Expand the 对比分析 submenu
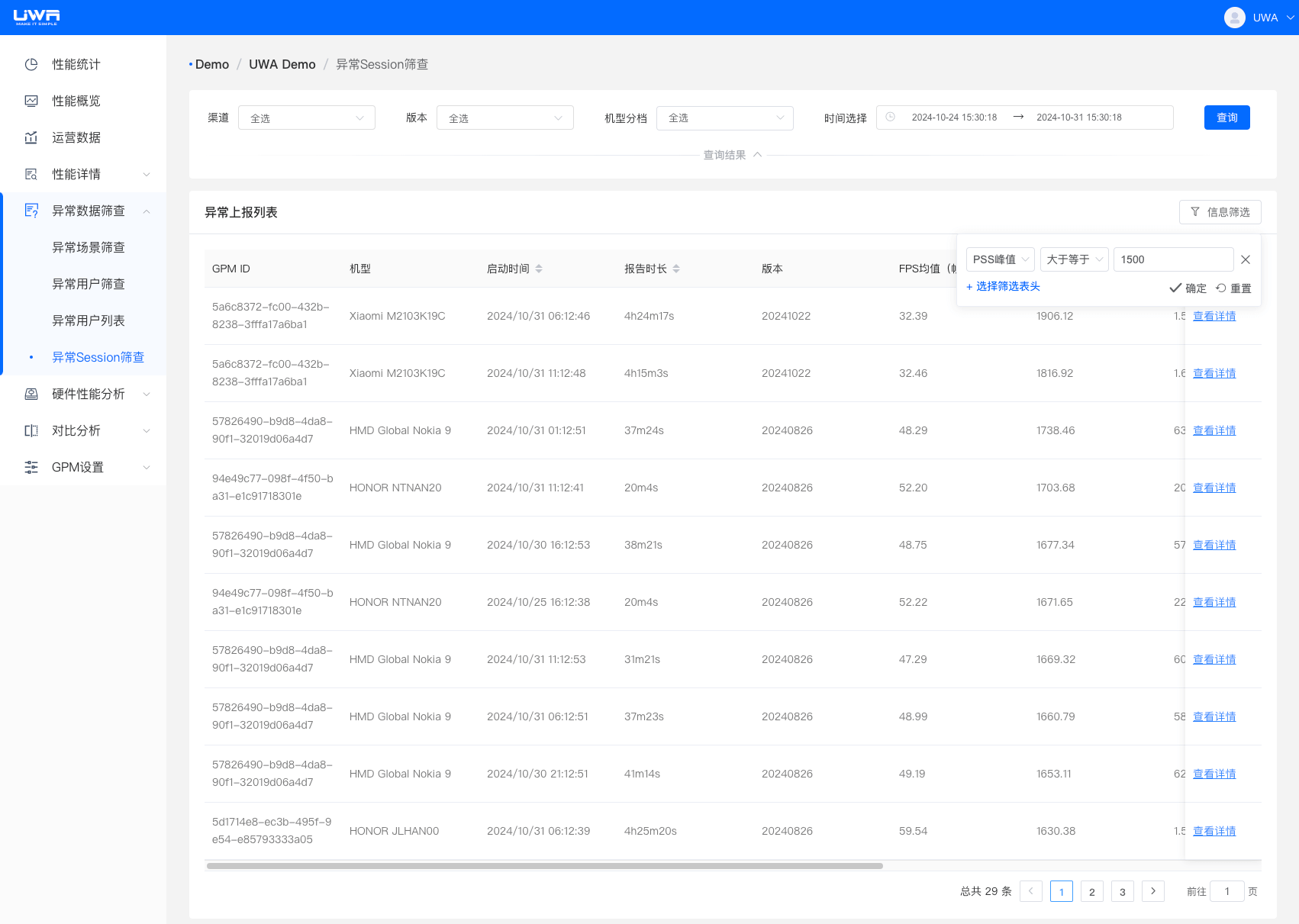The image size is (1299, 924). click(x=147, y=431)
